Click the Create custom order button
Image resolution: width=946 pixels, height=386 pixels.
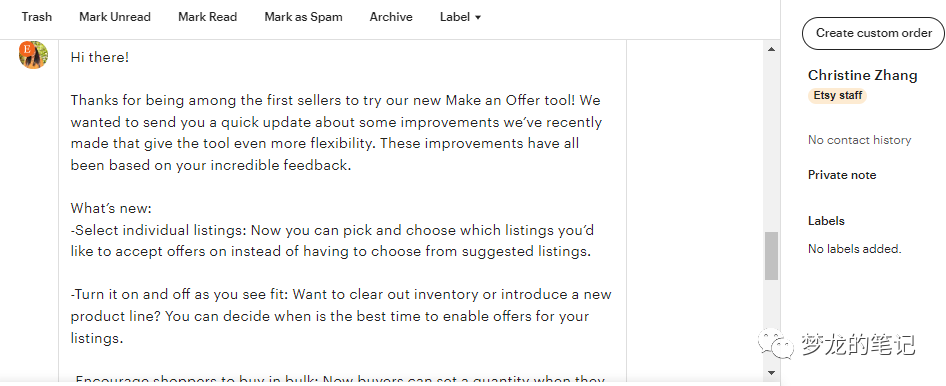coord(874,33)
